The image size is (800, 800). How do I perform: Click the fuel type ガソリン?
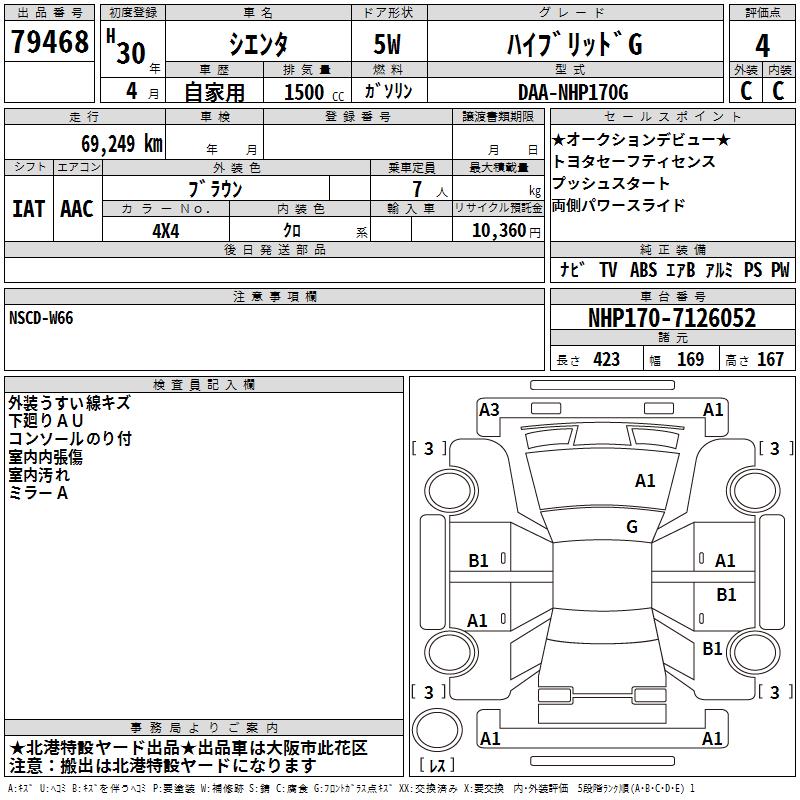[388, 91]
